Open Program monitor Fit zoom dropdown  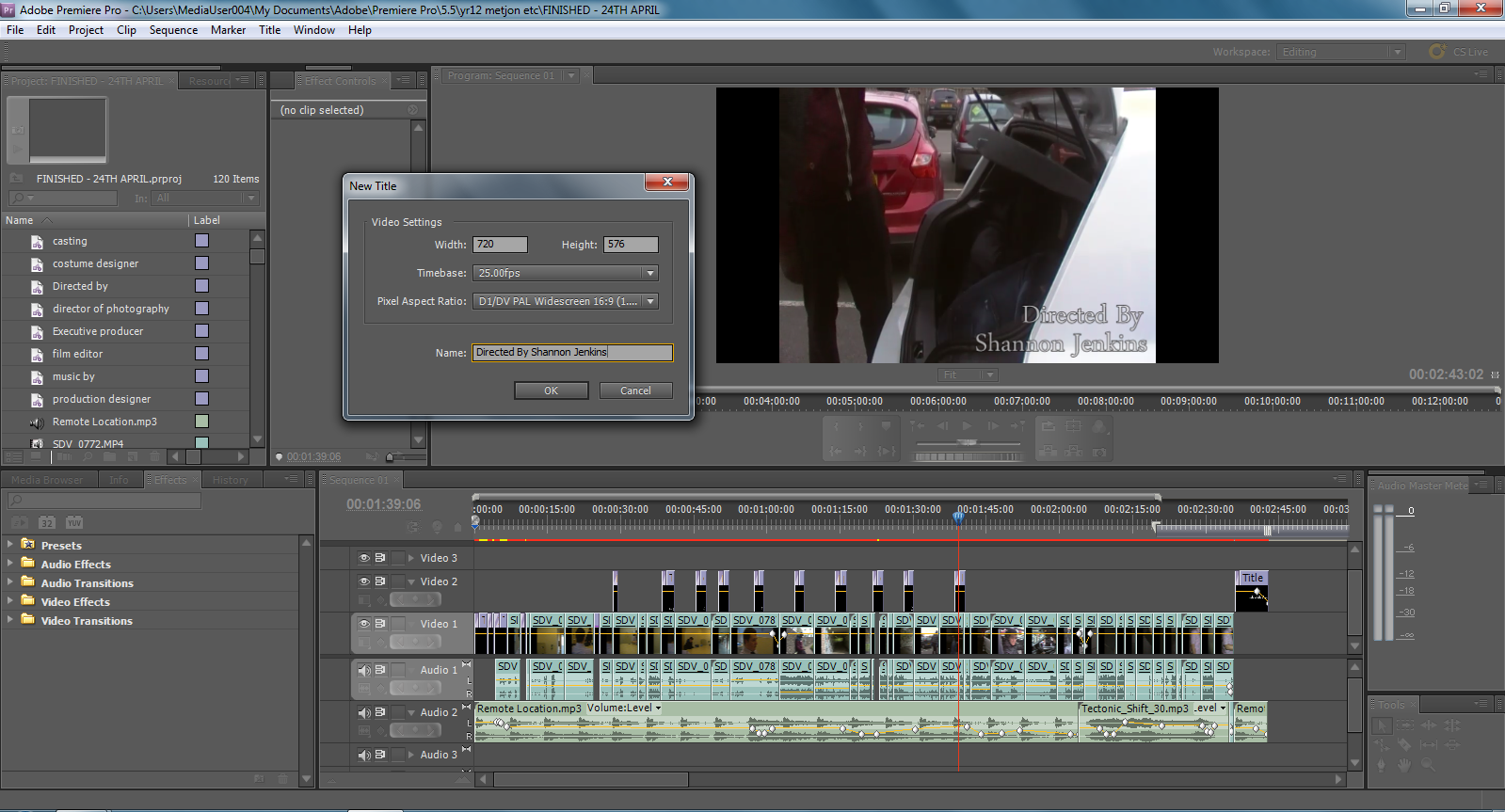pyautogui.click(x=968, y=374)
